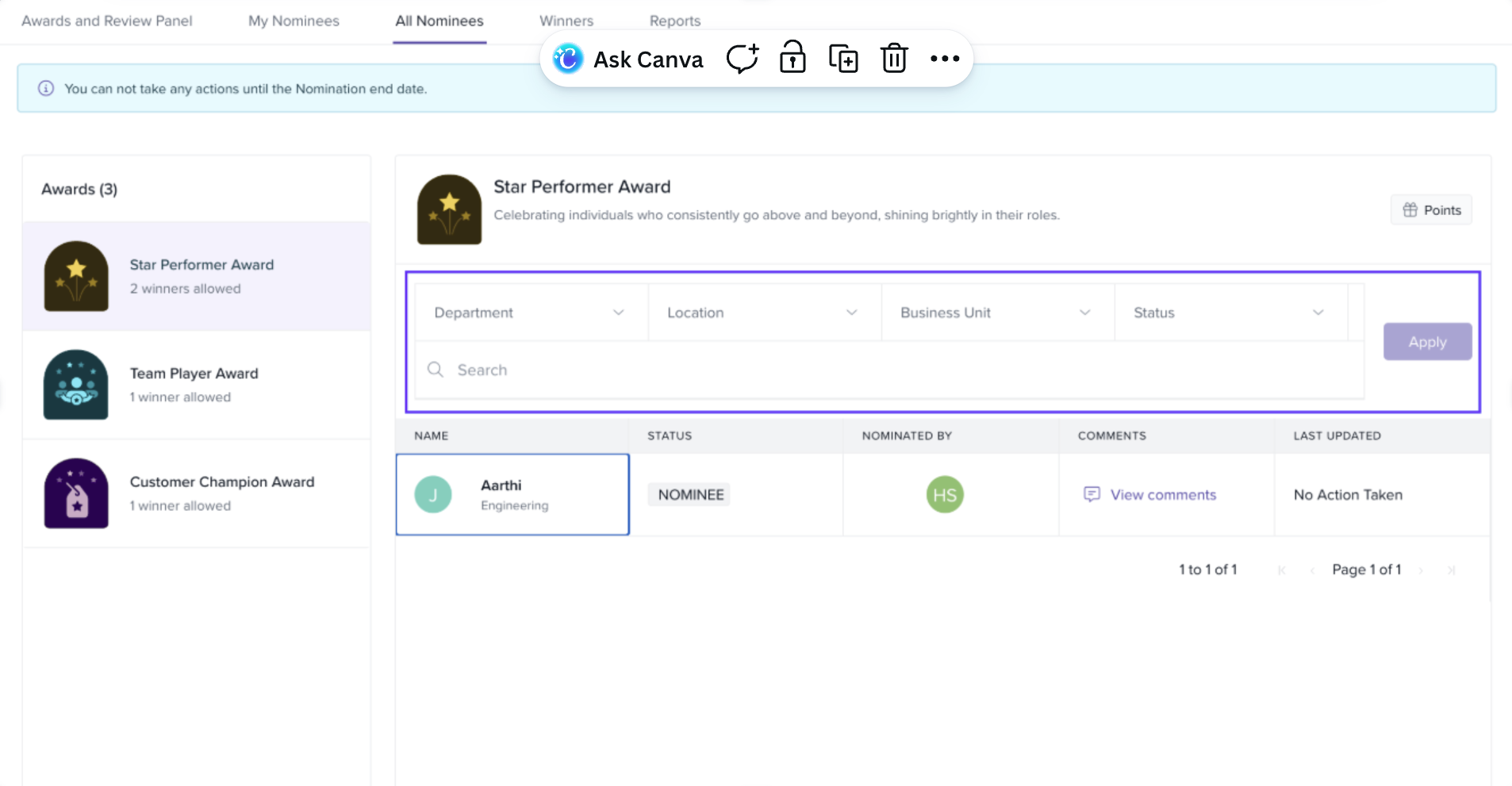Open the View comments link

coord(1162,495)
